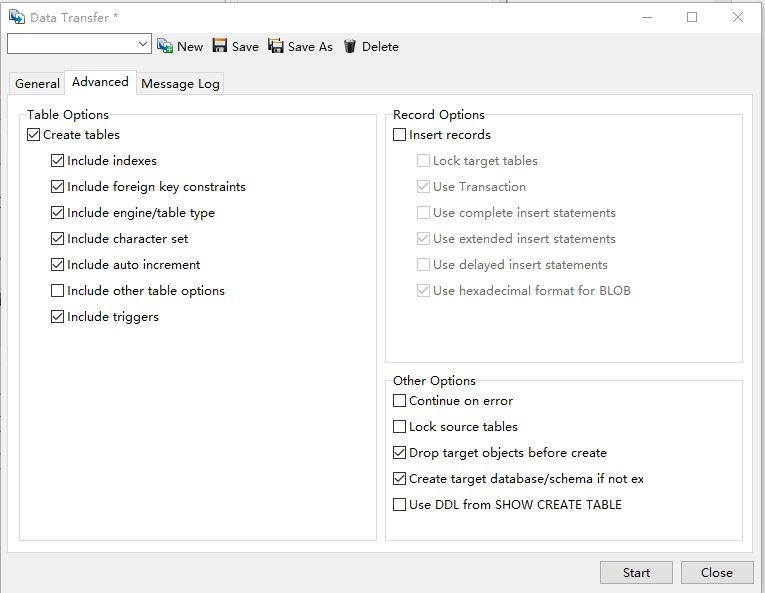765x593 pixels.
Task: Click Use delayed insert statements checkbox
Action: (x=423, y=265)
